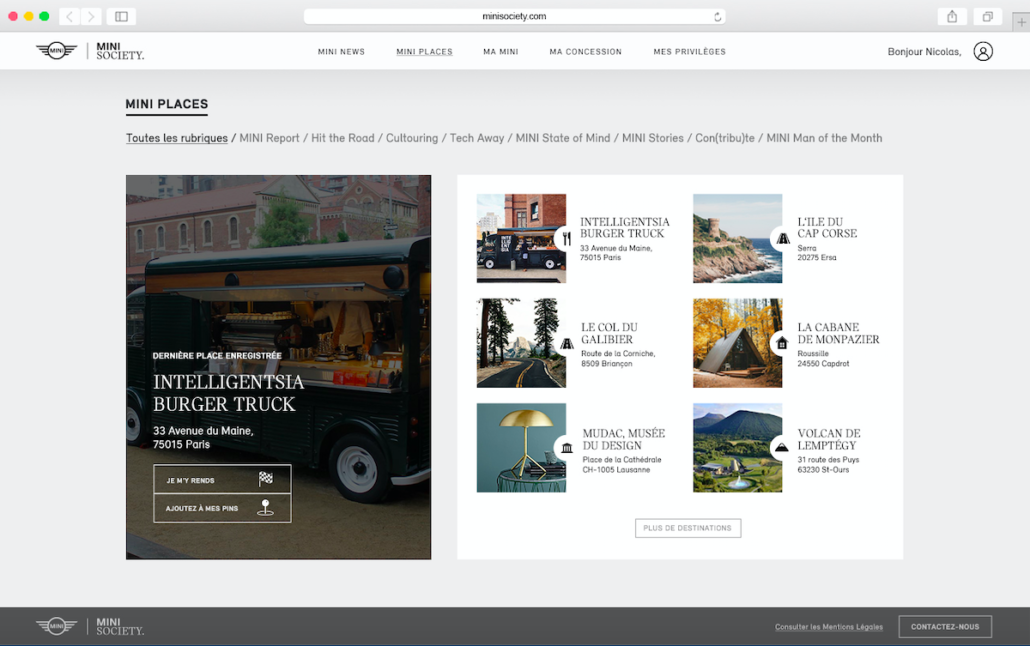Click the Safari forward arrow
The image size is (1030, 646).
tap(91, 16)
